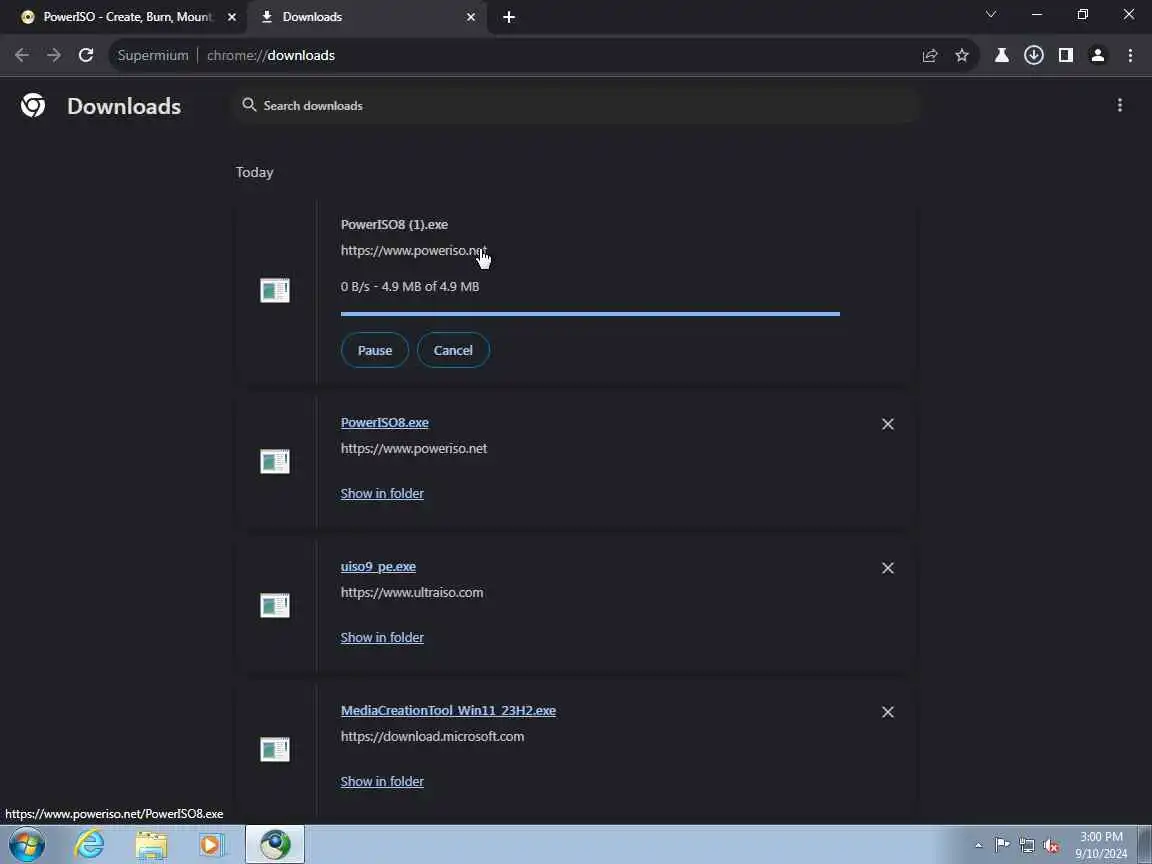The height and width of the screenshot is (864, 1152).
Task: Click the Action Center flag tray icon
Action: (x=1001, y=845)
